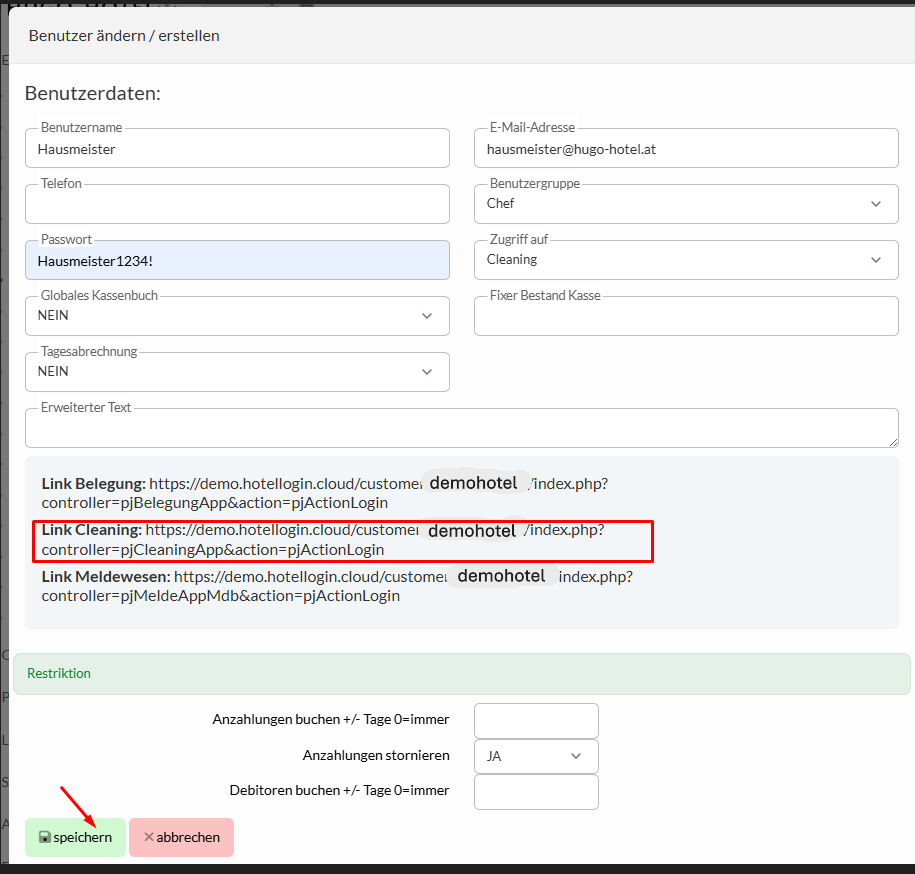Image resolution: width=915 pixels, height=874 pixels.
Task: Click the Erweiterter Text textarea
Action: coord(461,428)
